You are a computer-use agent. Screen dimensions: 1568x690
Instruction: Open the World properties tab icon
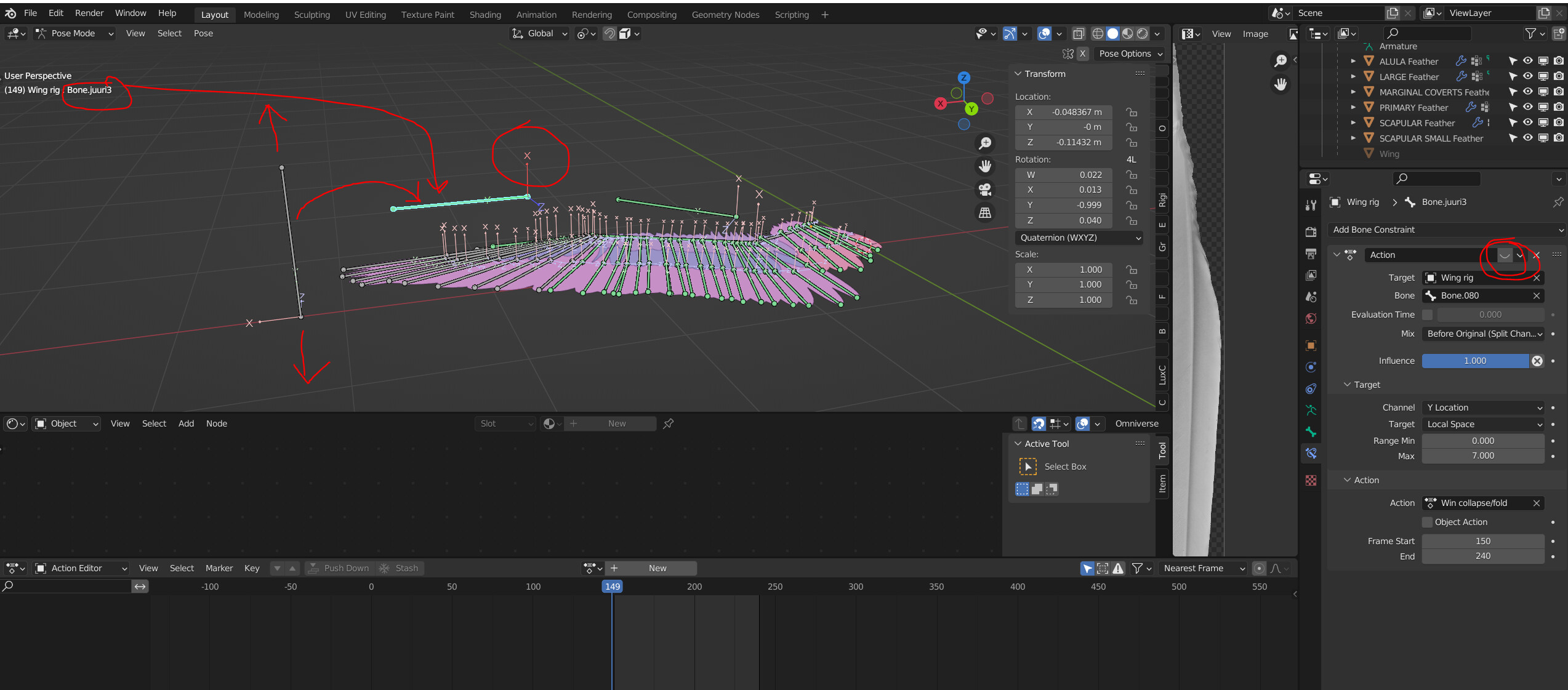point(1311,318)
